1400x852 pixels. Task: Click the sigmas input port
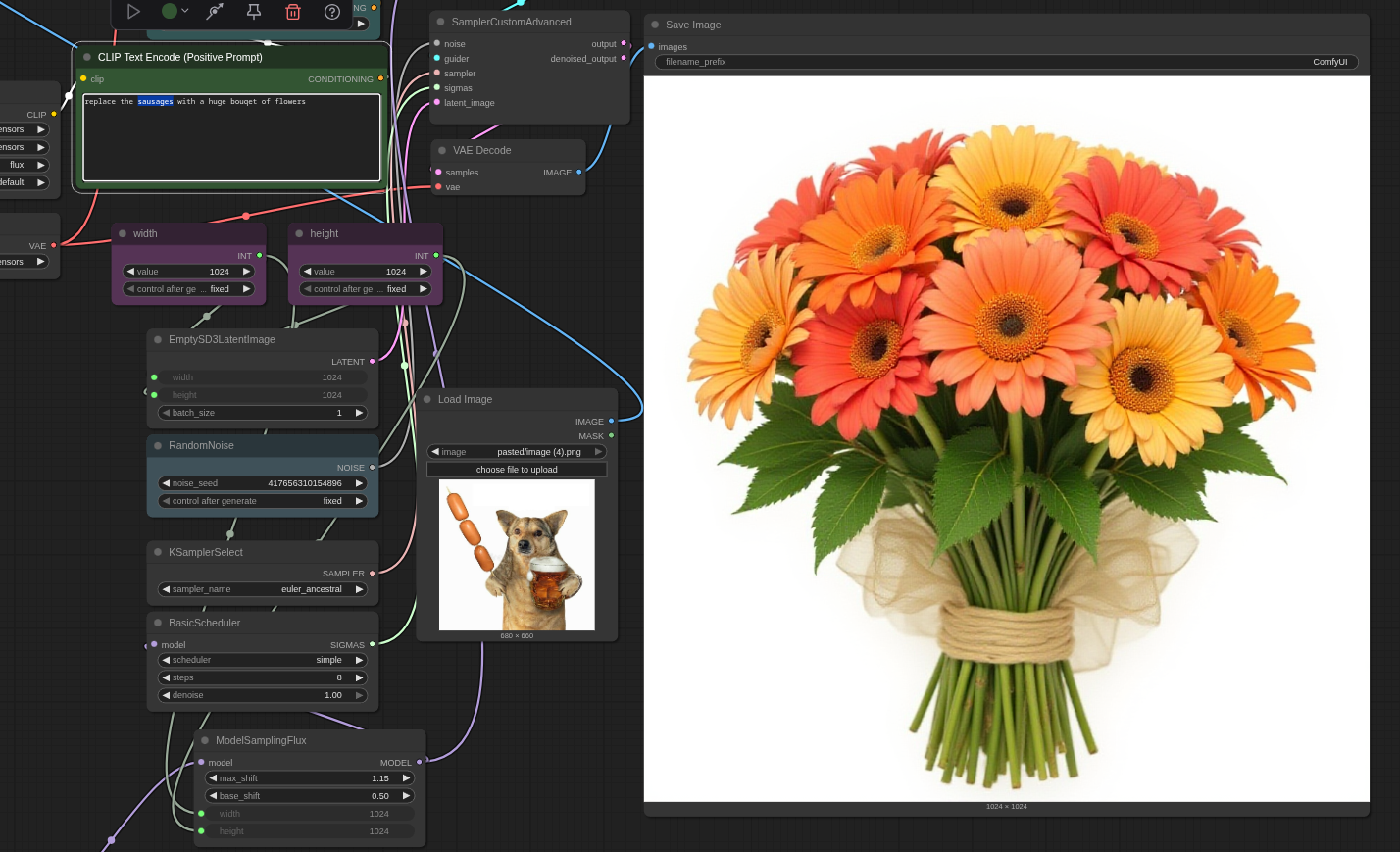pyautogui.click(x=437, y=88)
